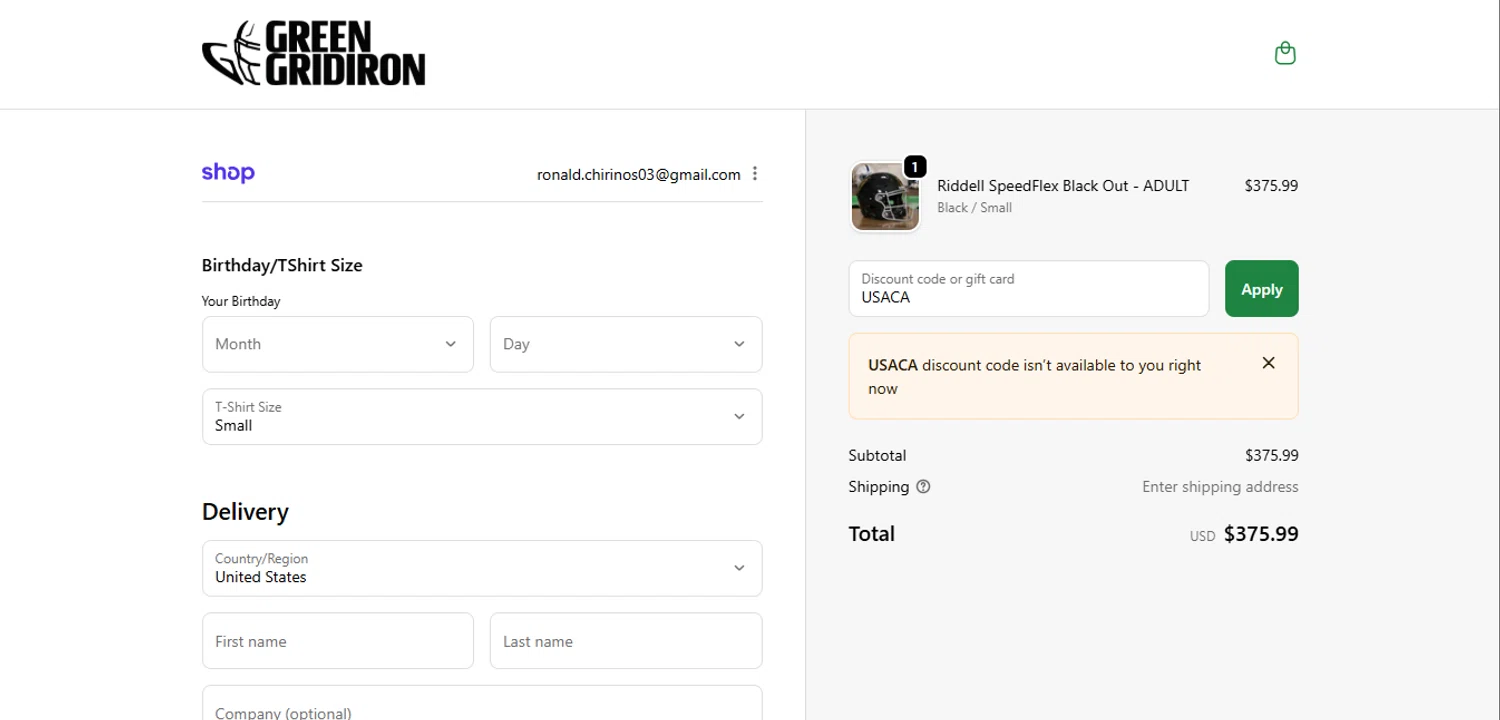Click the item price $375.99 beside the product
The image size is (1500, 720).
tap(1271, 186)
